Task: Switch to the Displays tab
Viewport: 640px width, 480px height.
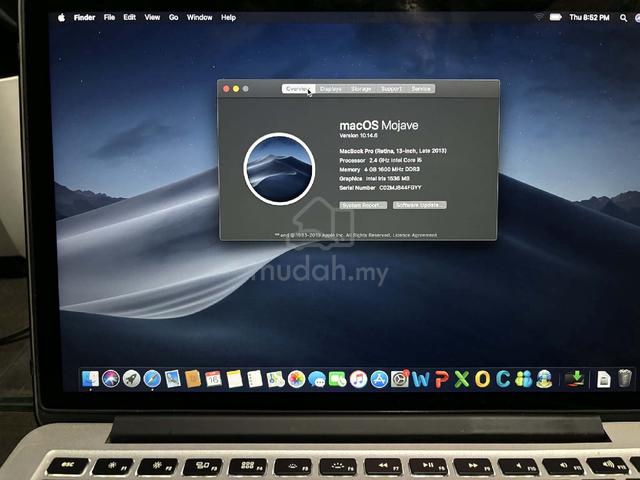Action: point(331,89)
